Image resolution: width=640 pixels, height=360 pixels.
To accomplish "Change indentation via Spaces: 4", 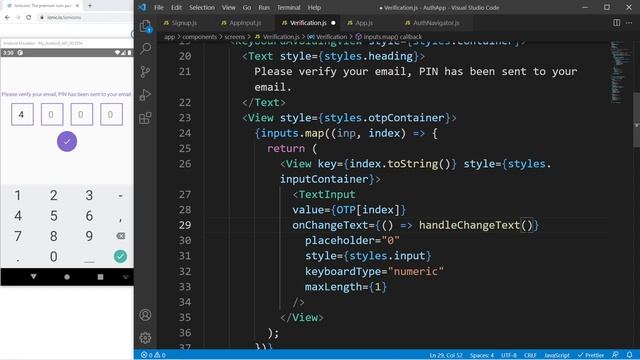I will pos(482,355).
